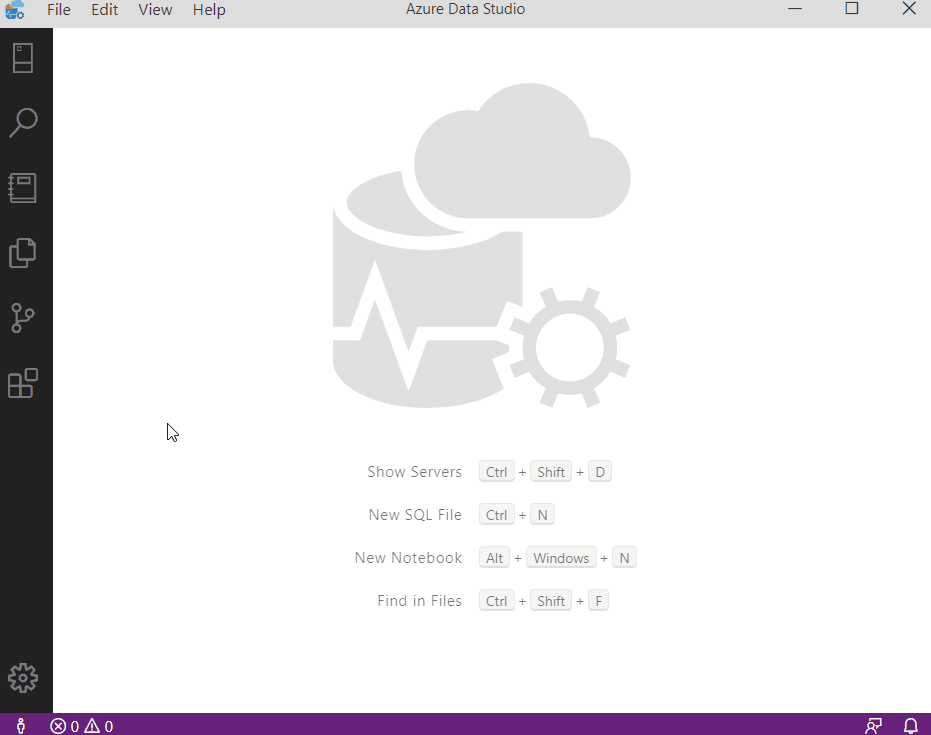931x735 pixels.
Task: Open the Connections servers view in activity bar
Action: point(23,58)
